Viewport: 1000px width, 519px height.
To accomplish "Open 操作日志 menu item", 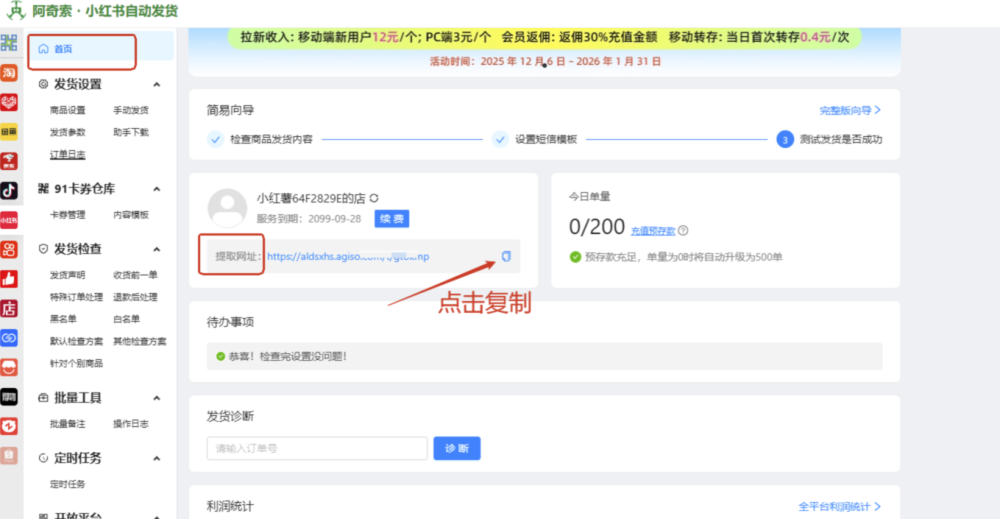I will 131,424.
